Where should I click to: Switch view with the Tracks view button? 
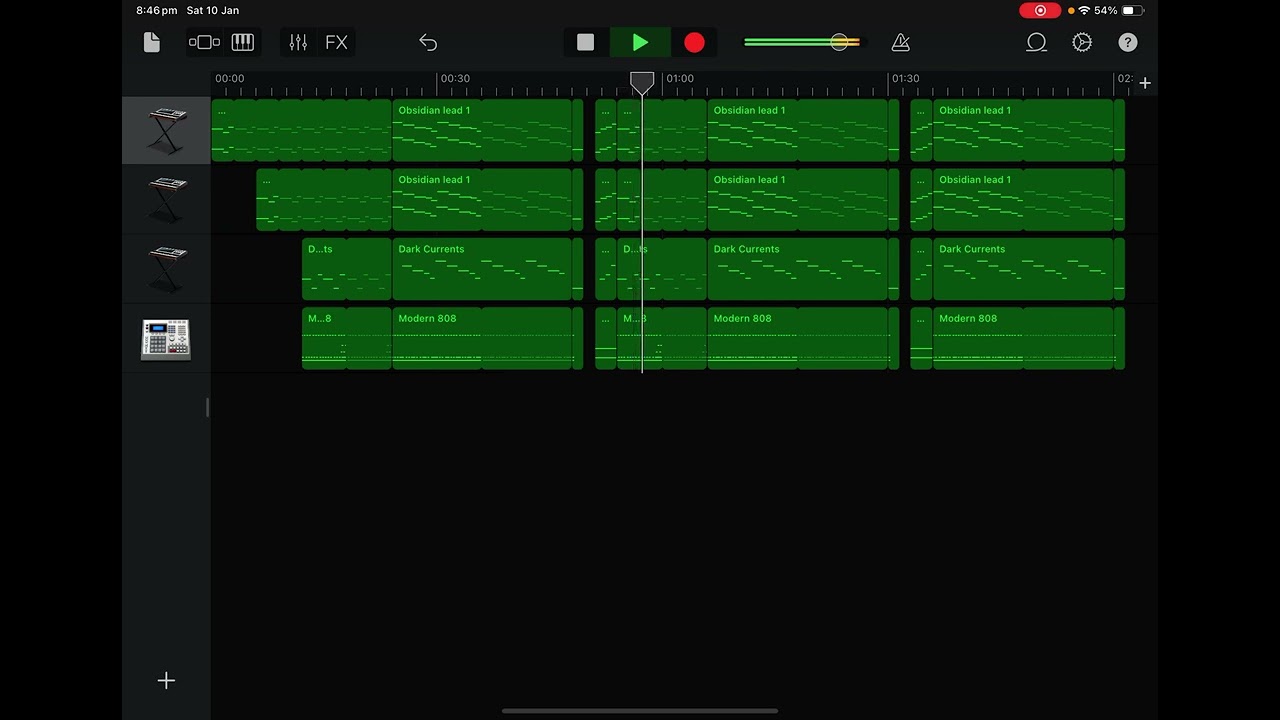click(x=204, y=42)
